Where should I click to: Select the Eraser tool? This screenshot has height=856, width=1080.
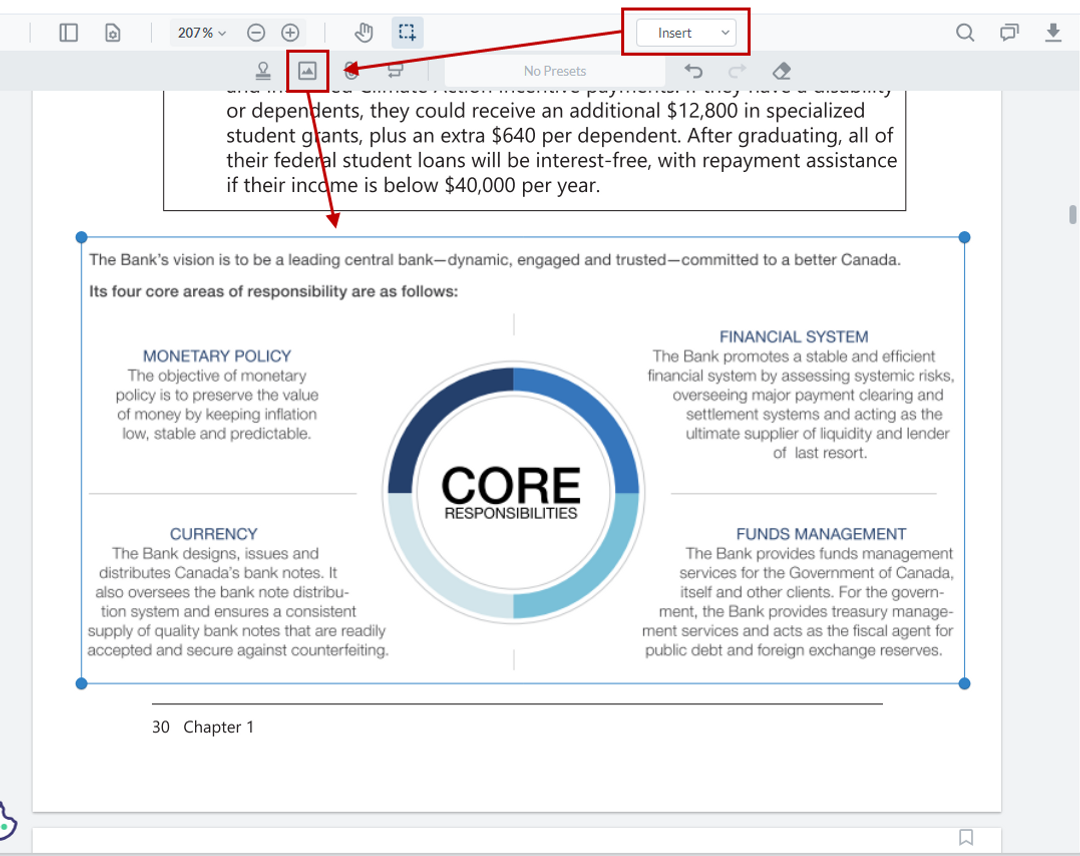(781, 70)
